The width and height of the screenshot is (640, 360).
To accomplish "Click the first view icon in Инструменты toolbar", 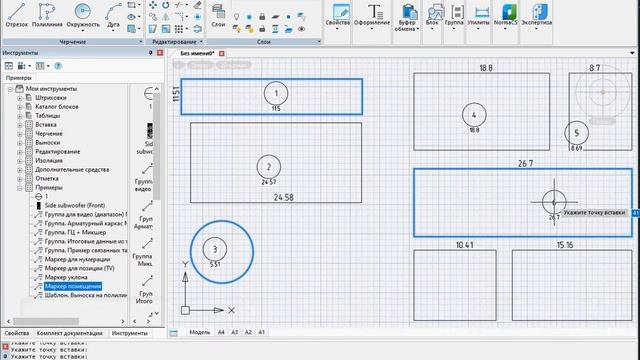I will (x=9, y=66).
